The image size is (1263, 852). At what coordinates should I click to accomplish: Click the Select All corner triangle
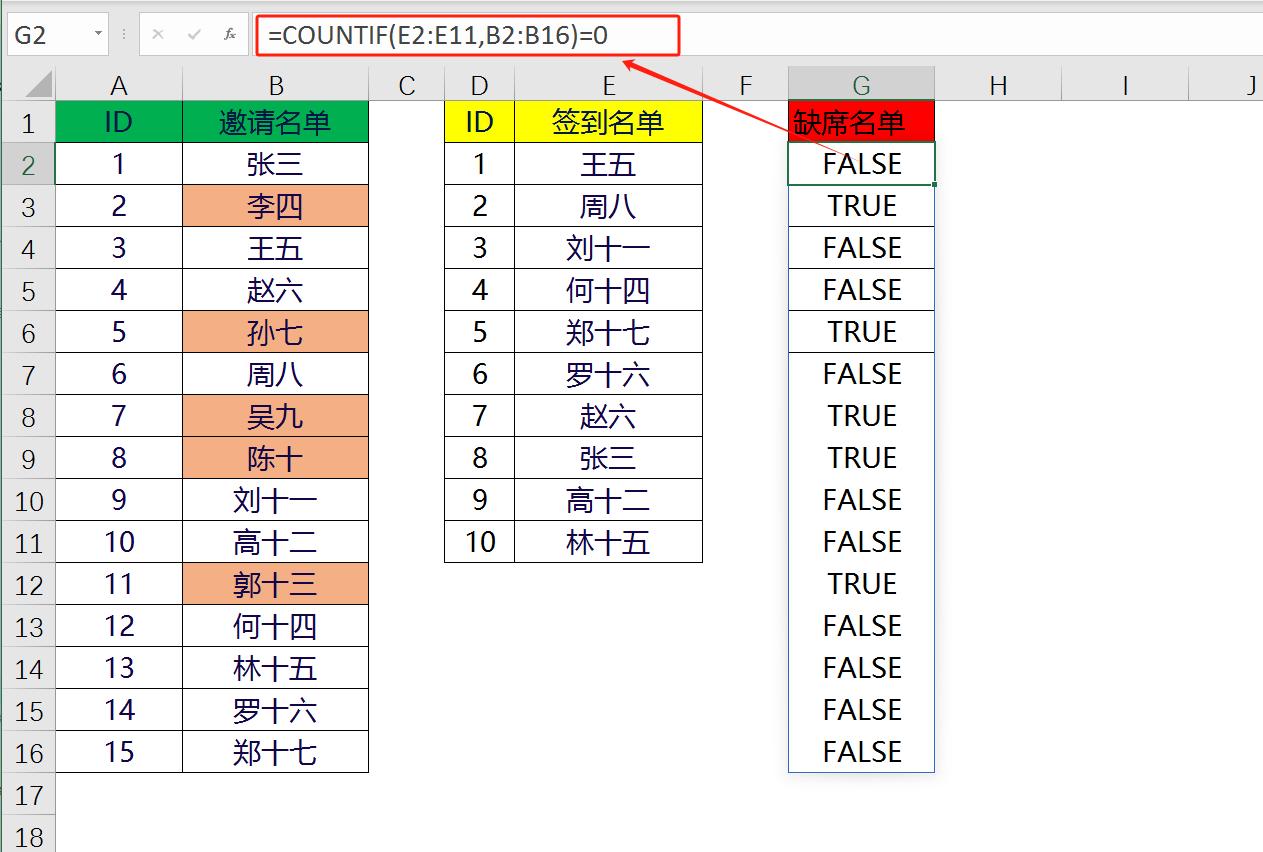(37, 84)
